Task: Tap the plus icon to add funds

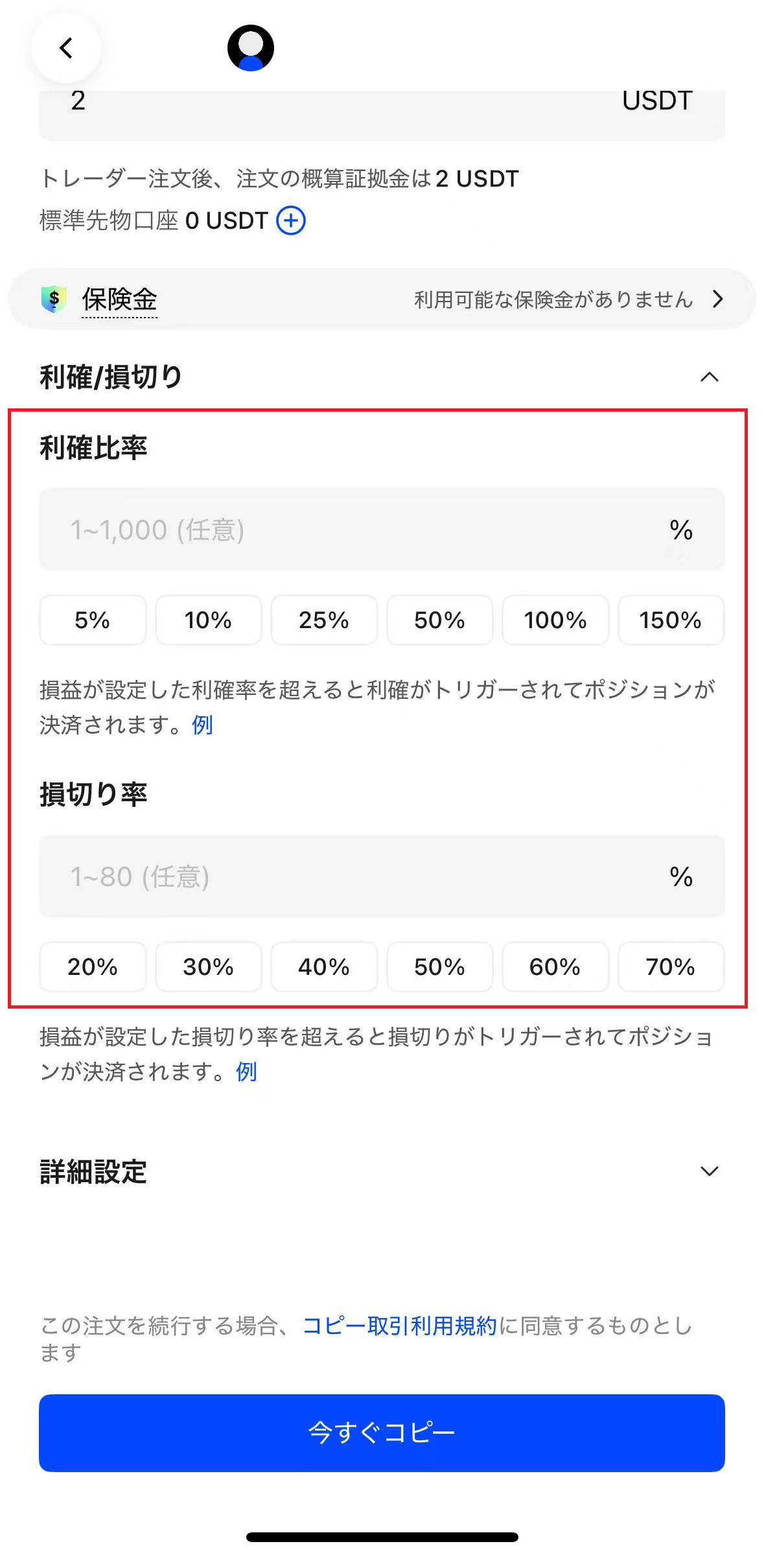Action: (x=291, y=220)
